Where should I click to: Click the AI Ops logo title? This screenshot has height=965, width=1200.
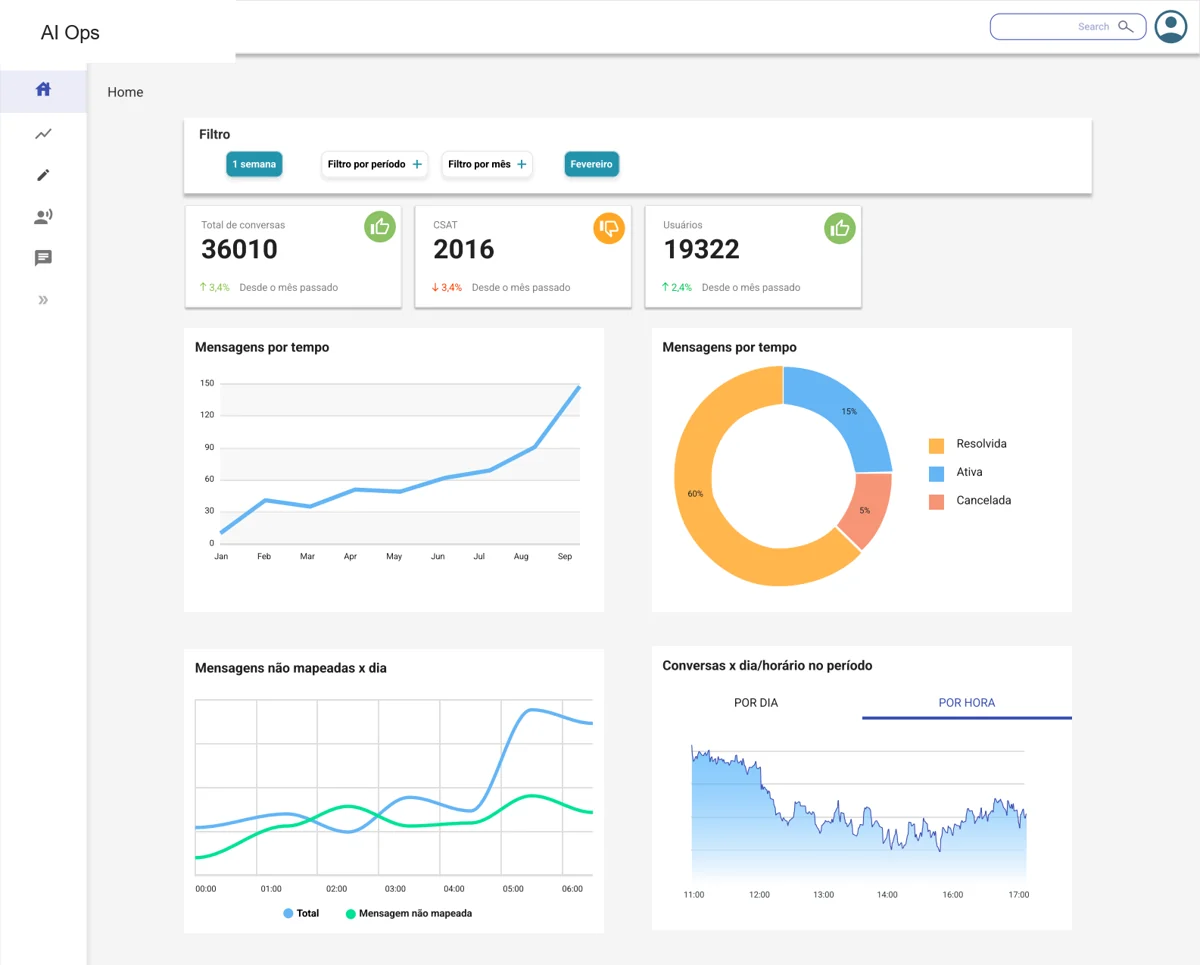click(70, 32)
